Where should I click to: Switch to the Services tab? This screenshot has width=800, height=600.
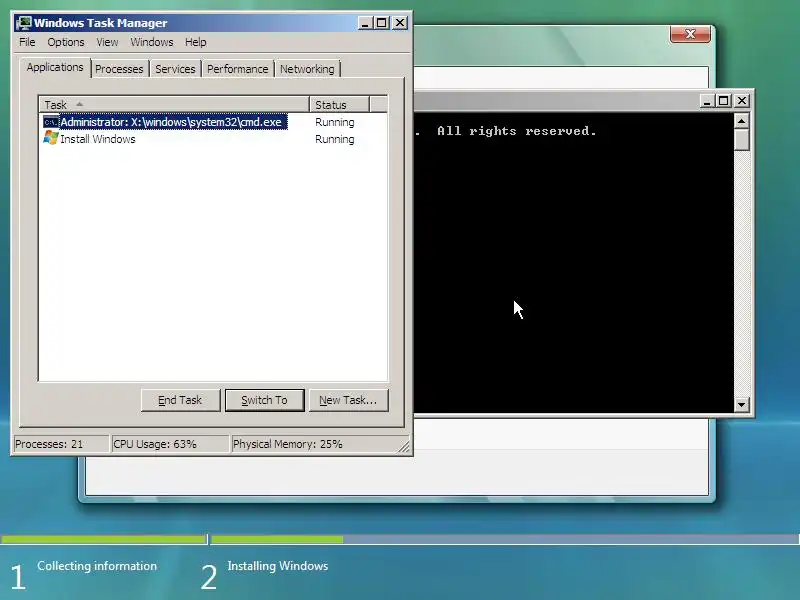pyautogui.click(x=175, y=69)
